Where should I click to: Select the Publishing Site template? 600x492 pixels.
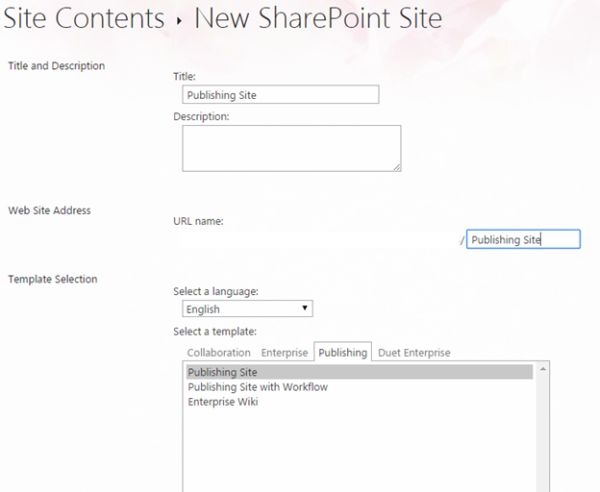[359, 372]
